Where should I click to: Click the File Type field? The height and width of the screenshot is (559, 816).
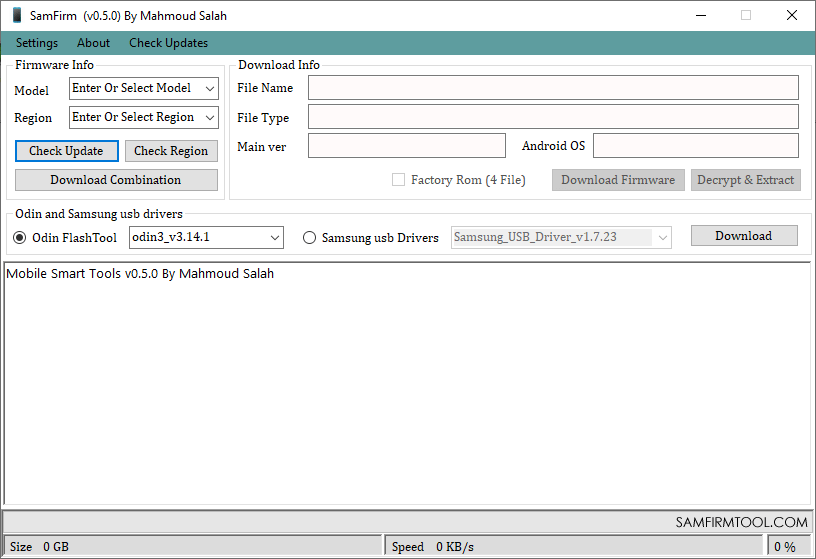point(553,117)
